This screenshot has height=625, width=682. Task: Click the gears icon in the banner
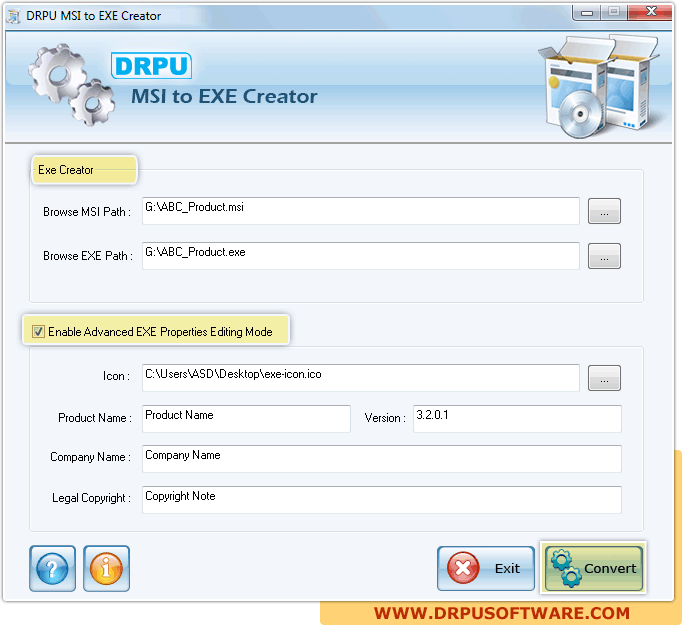[x=71, y=84]
